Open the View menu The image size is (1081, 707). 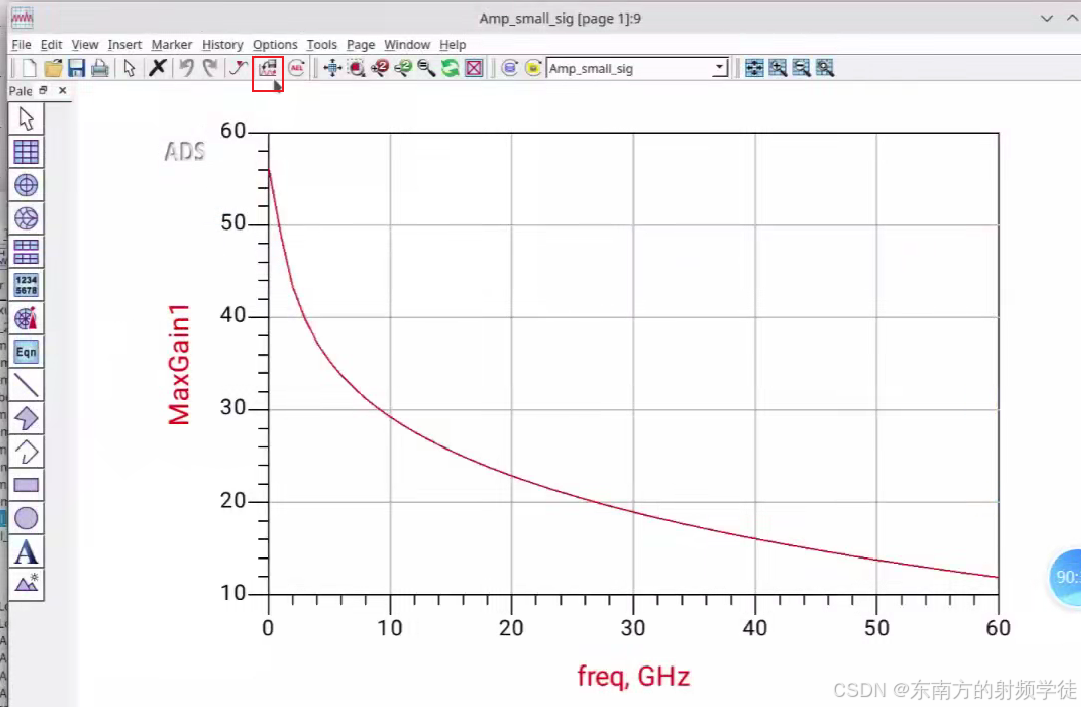coord(85,44)
